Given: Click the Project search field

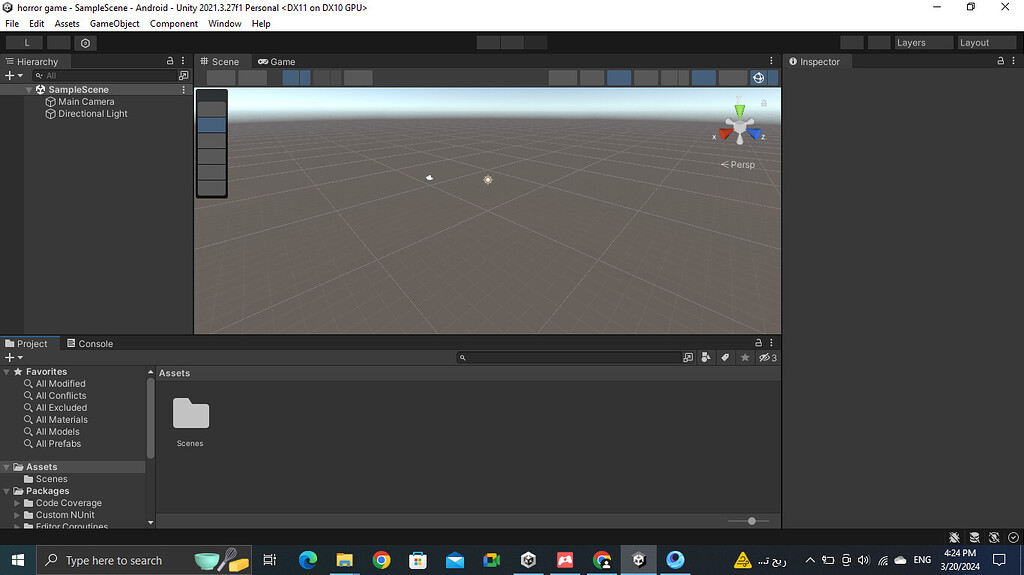Looking at the screenshot, I should [x=568, y=357].
